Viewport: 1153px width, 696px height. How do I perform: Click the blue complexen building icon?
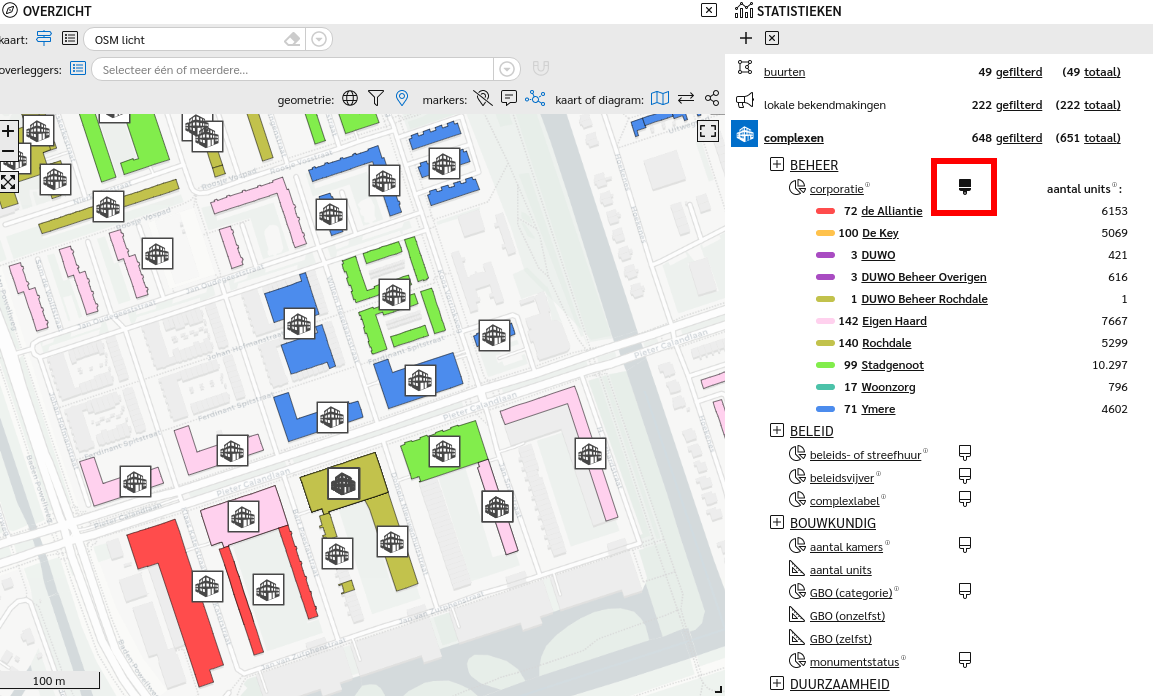tap(744, 134)
